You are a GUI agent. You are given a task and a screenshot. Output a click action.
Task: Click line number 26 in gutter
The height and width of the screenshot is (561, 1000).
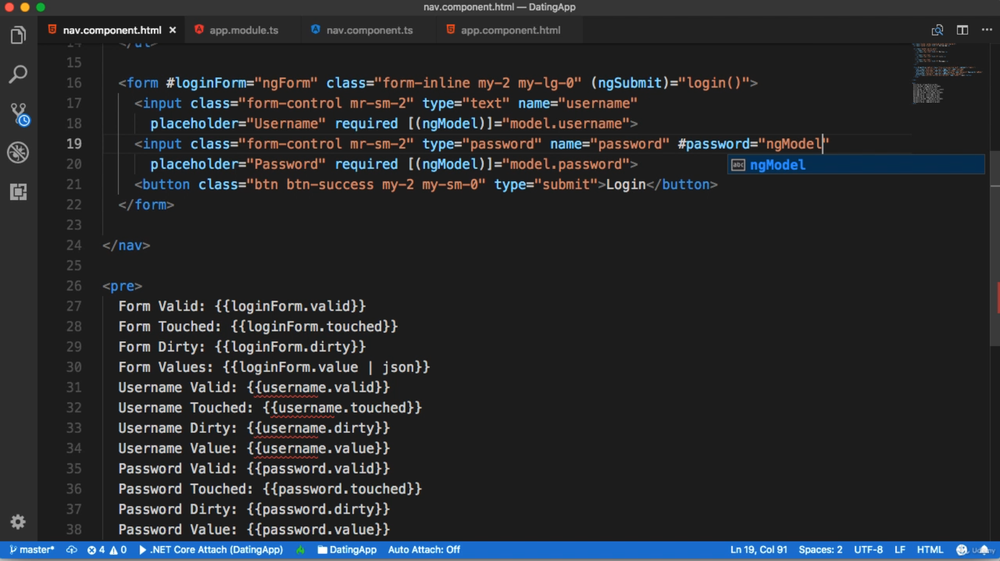tap(74, 286)
